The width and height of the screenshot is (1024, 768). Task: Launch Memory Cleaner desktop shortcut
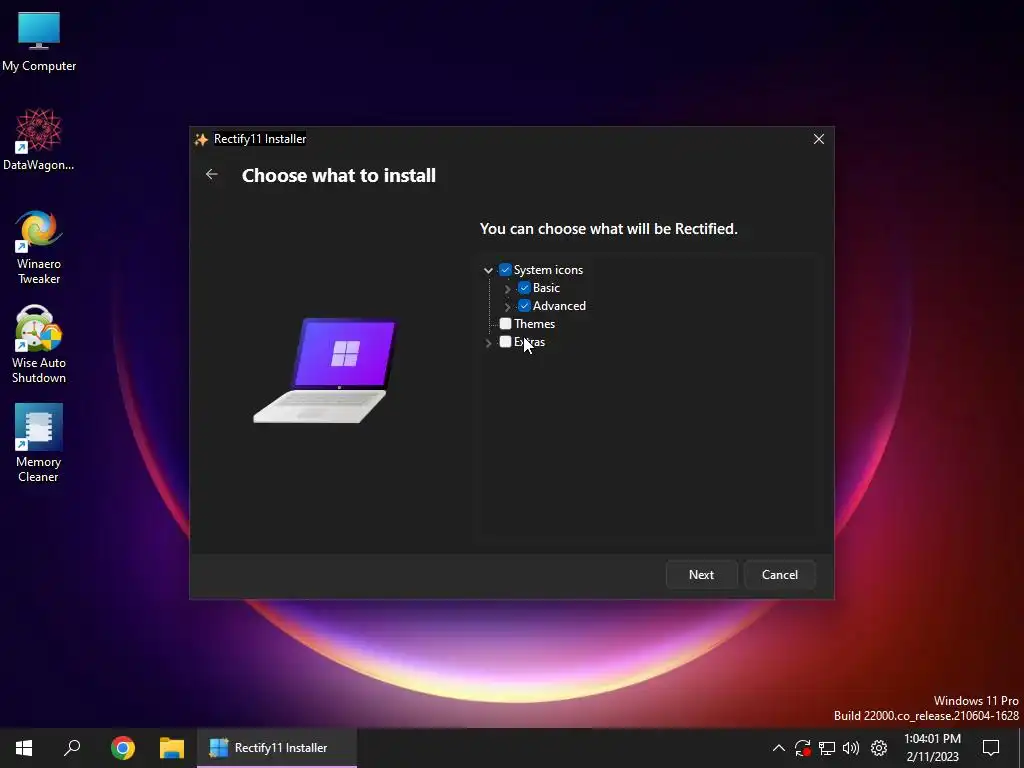click(39, 443)
